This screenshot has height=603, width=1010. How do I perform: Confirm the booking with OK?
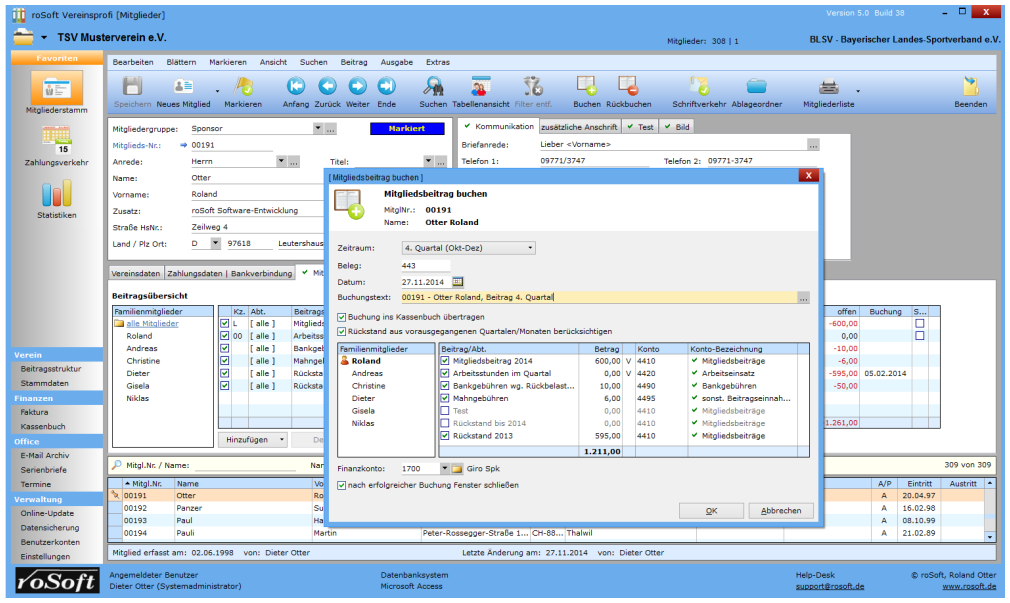711,511
